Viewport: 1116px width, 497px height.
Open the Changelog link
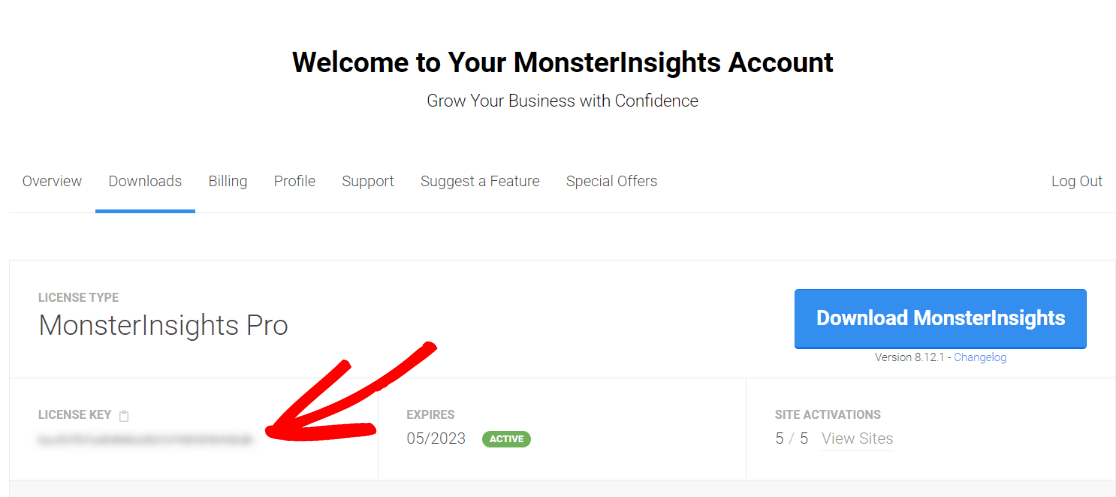click(x=980, y=357)
